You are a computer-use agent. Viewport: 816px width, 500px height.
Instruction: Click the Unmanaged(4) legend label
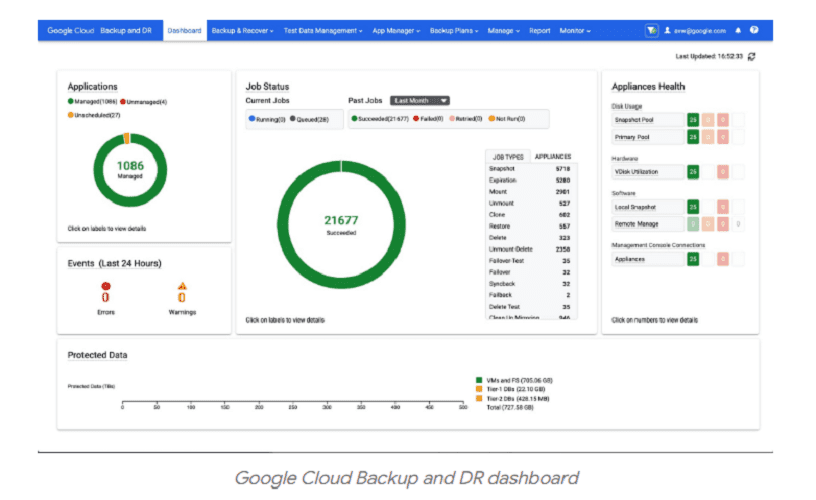point(144,102)
